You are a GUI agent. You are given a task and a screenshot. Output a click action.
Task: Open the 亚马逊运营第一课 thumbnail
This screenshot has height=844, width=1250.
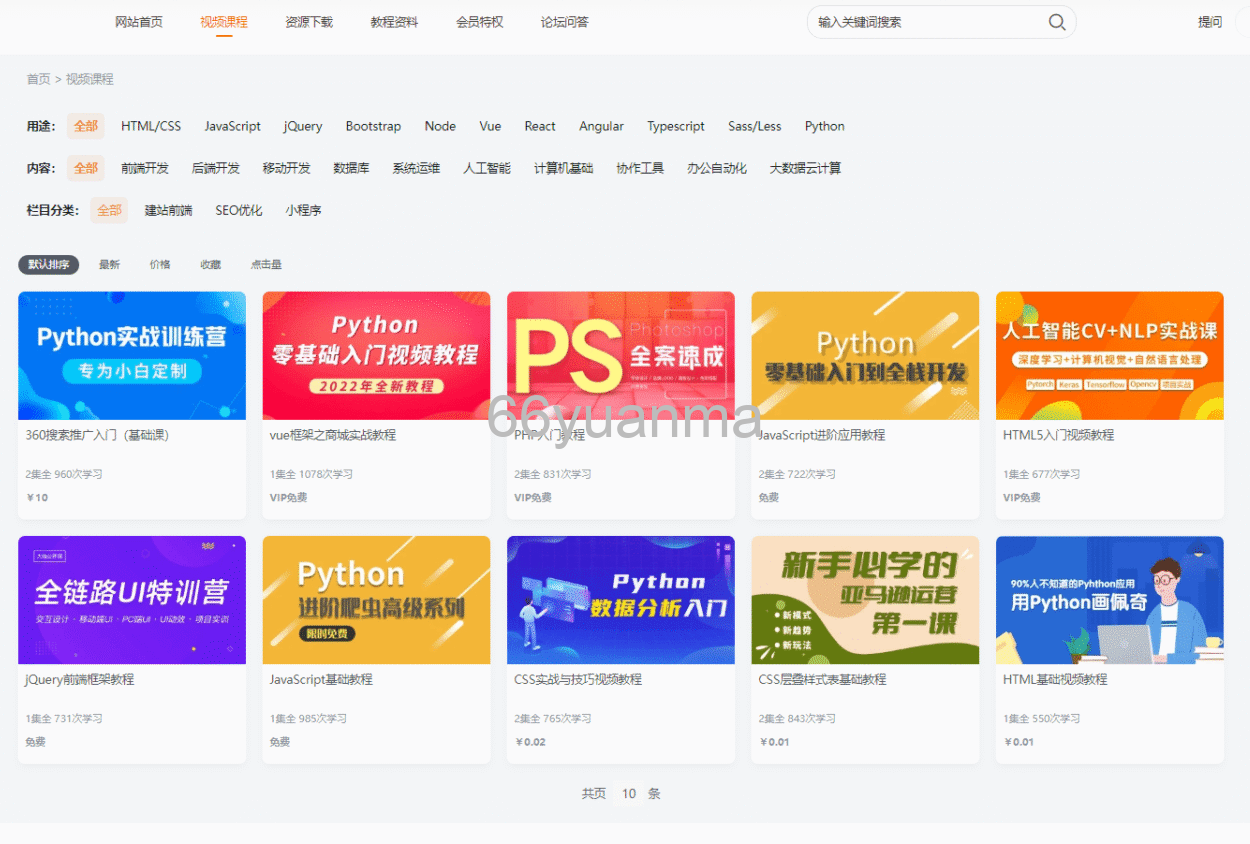click(865, 600)
